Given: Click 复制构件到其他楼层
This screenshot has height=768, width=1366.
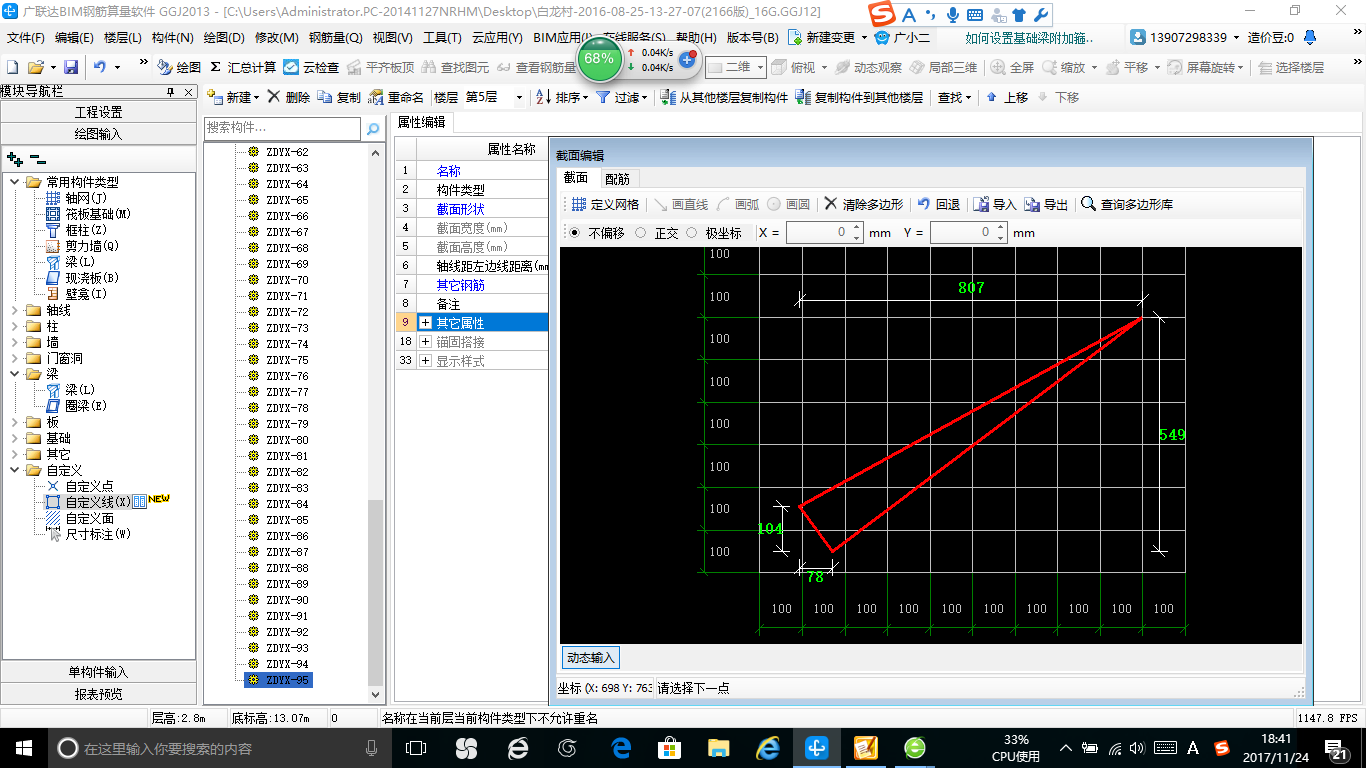Looking at the screenshot, I should (859, 97).
